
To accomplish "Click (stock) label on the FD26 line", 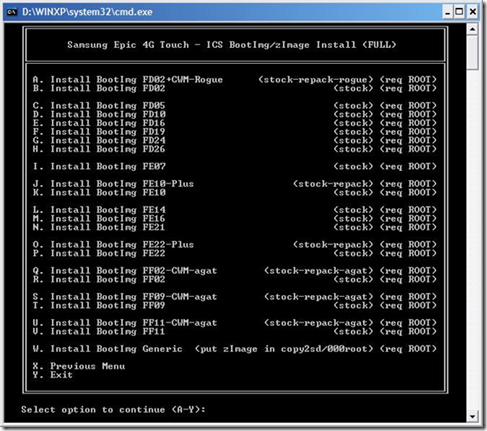I will click(x=353, y=149).
